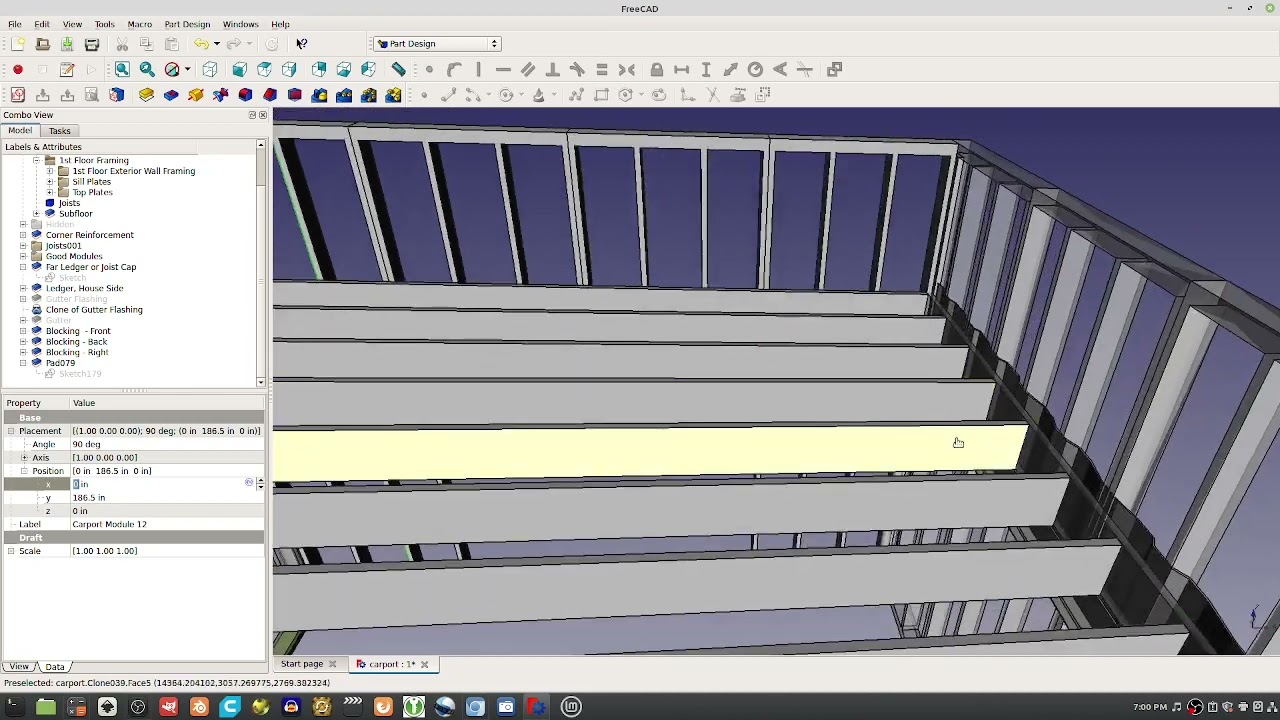The height and width of the screenshot is (720, 1280).
Task: Select Blocking - Back in model tree
Action: pyautogui.click(x=76, y=342)
